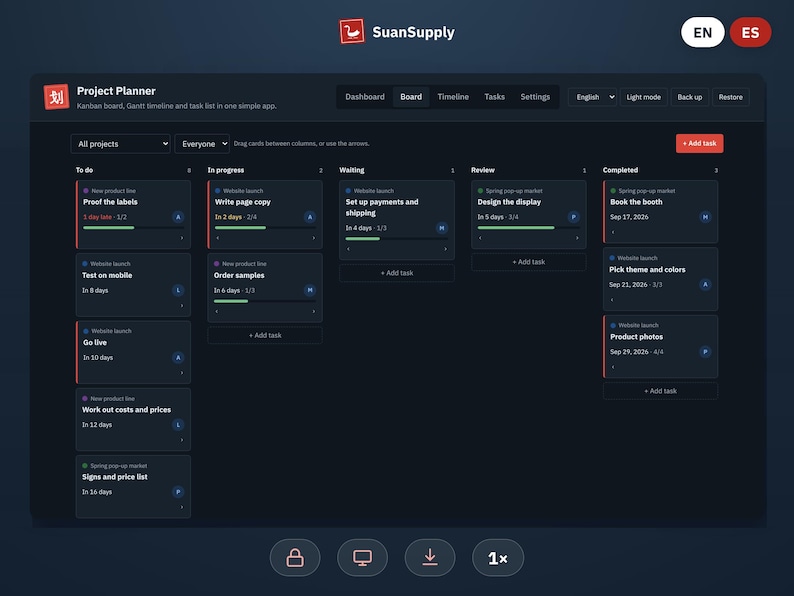This screenshot has width=794, height=596.
Task: Switch language to ES toggle
Action: (x=750, y=32)
